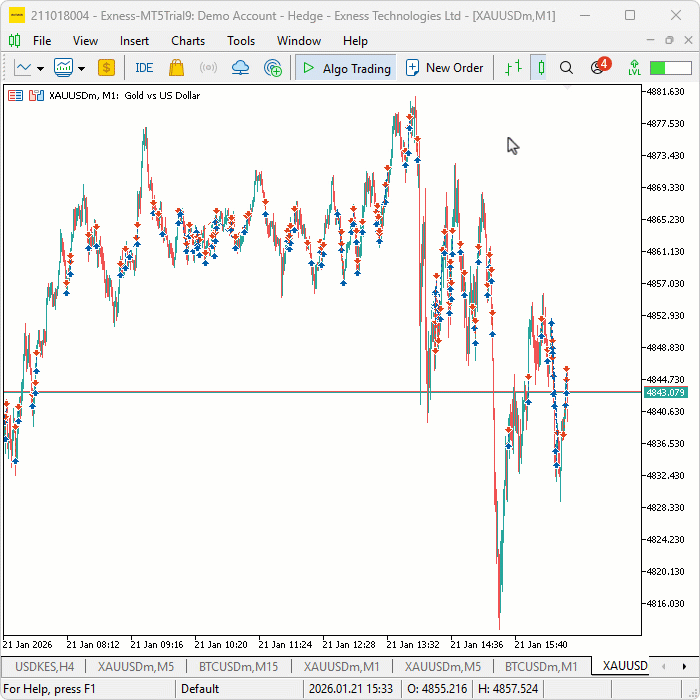
Task: Click the O: 4855.216 status bar value
Action: click(437, 688)
